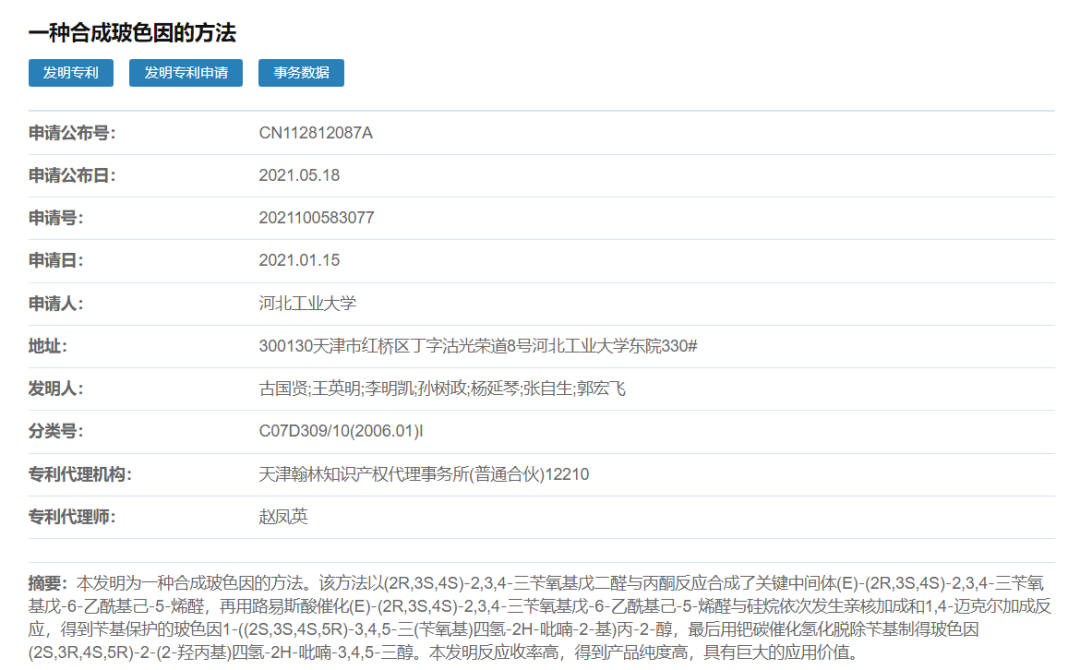The width and height of the screenshot is (1080, 670).
Task: Select the 事务数据 button
Action: tap(301, 73)
